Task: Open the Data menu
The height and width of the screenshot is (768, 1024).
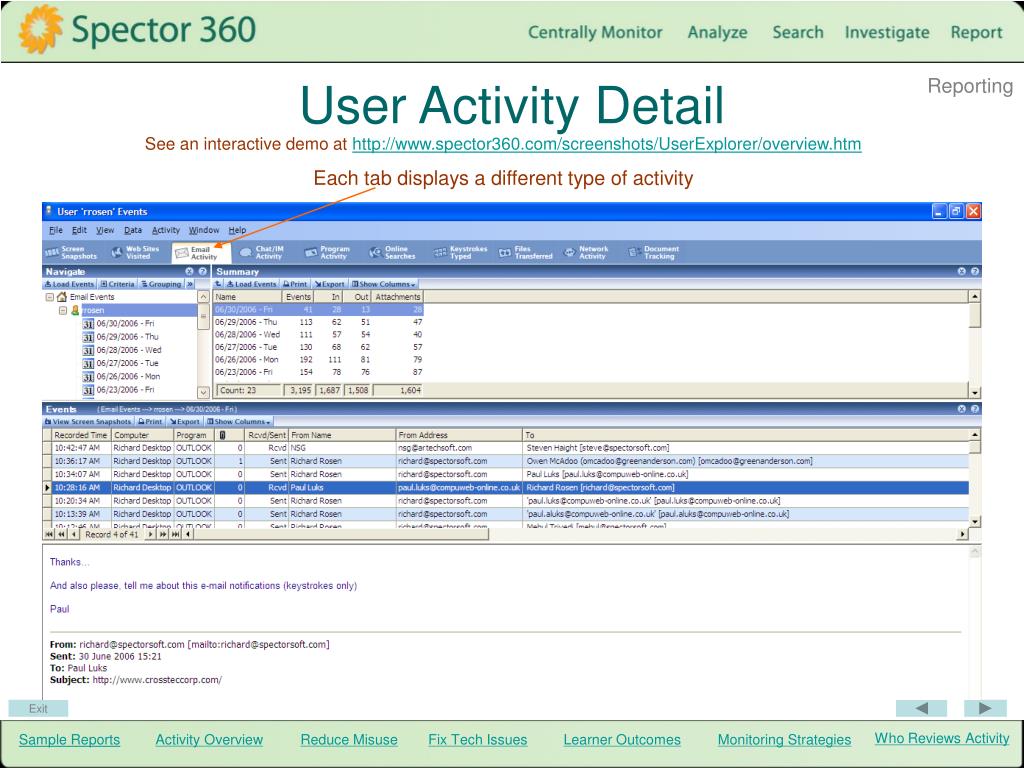Action: tap(133, 230)
